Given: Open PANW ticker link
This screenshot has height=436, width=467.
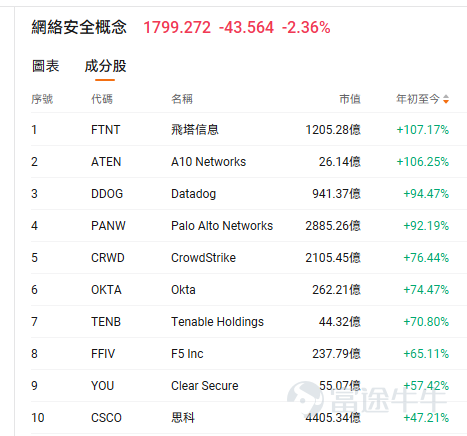Looking at the screenshot, I should [x=108, y=226].
